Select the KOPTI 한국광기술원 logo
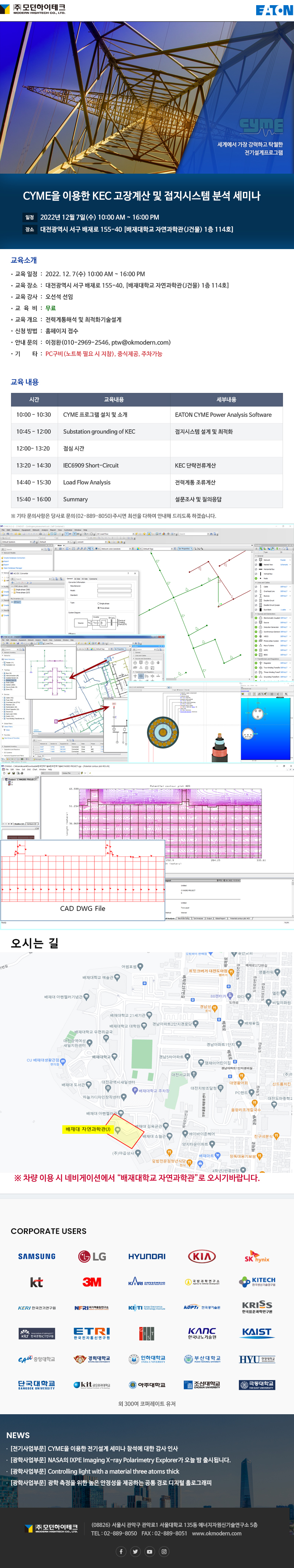Screen dimensions: 294x1568 pyautogui.click(x=202, y=1308)
